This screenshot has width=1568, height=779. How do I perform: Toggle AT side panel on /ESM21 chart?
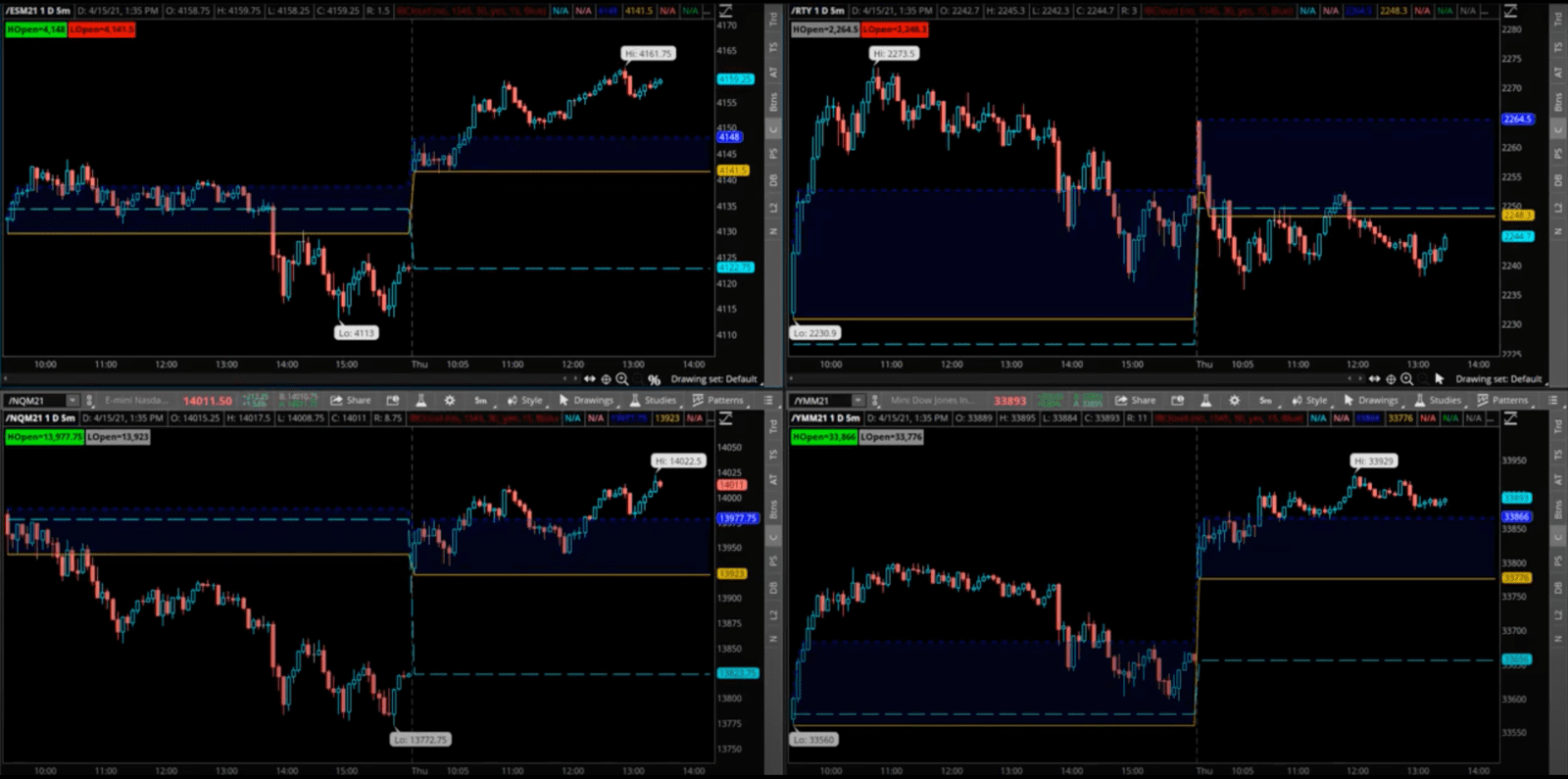tap(773, 73)
